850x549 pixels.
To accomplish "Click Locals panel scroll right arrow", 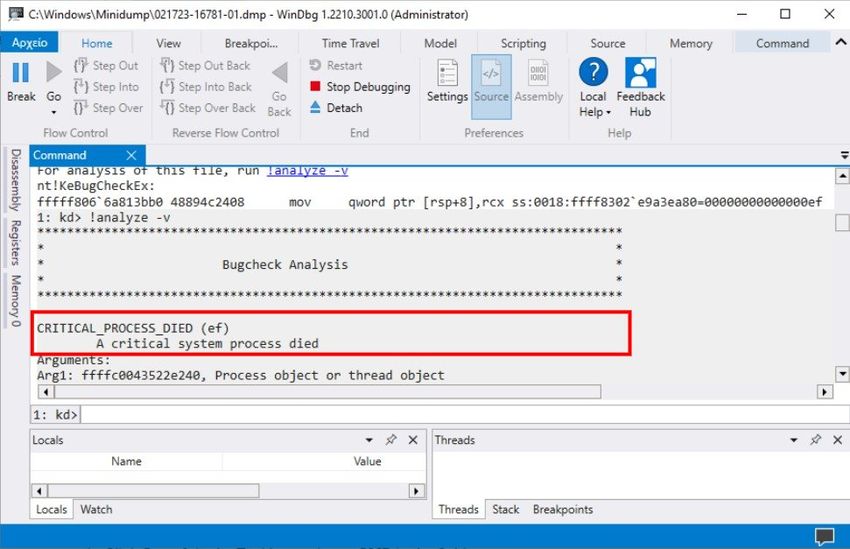I will 416,491.
